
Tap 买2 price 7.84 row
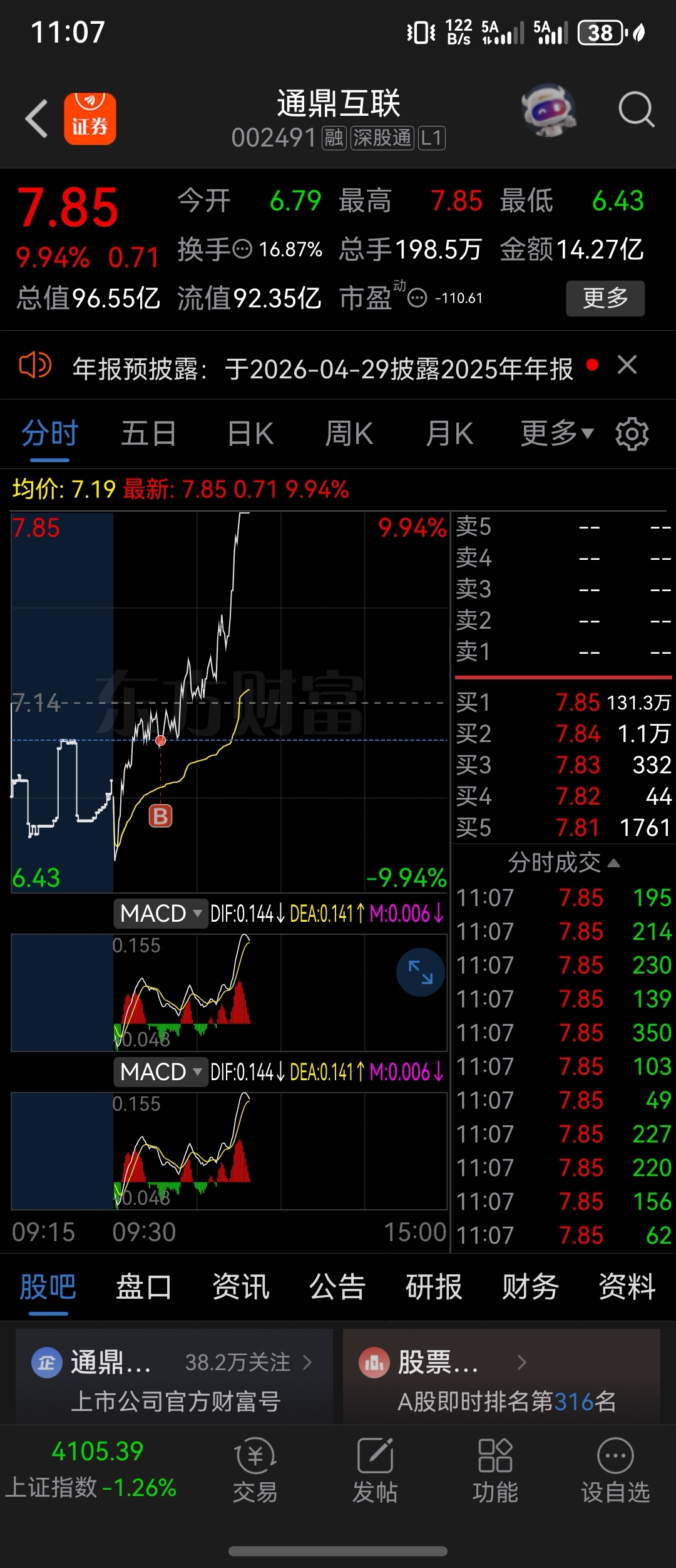[x=563, y=734]
